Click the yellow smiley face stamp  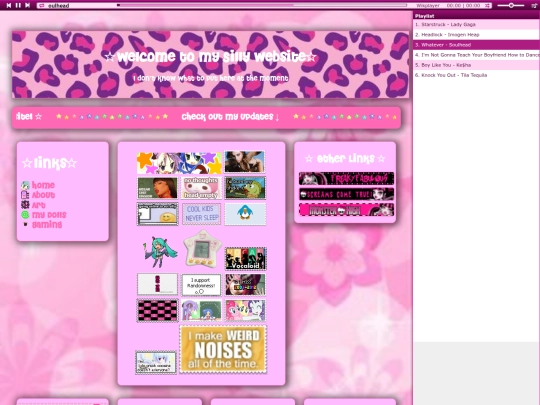157,214
